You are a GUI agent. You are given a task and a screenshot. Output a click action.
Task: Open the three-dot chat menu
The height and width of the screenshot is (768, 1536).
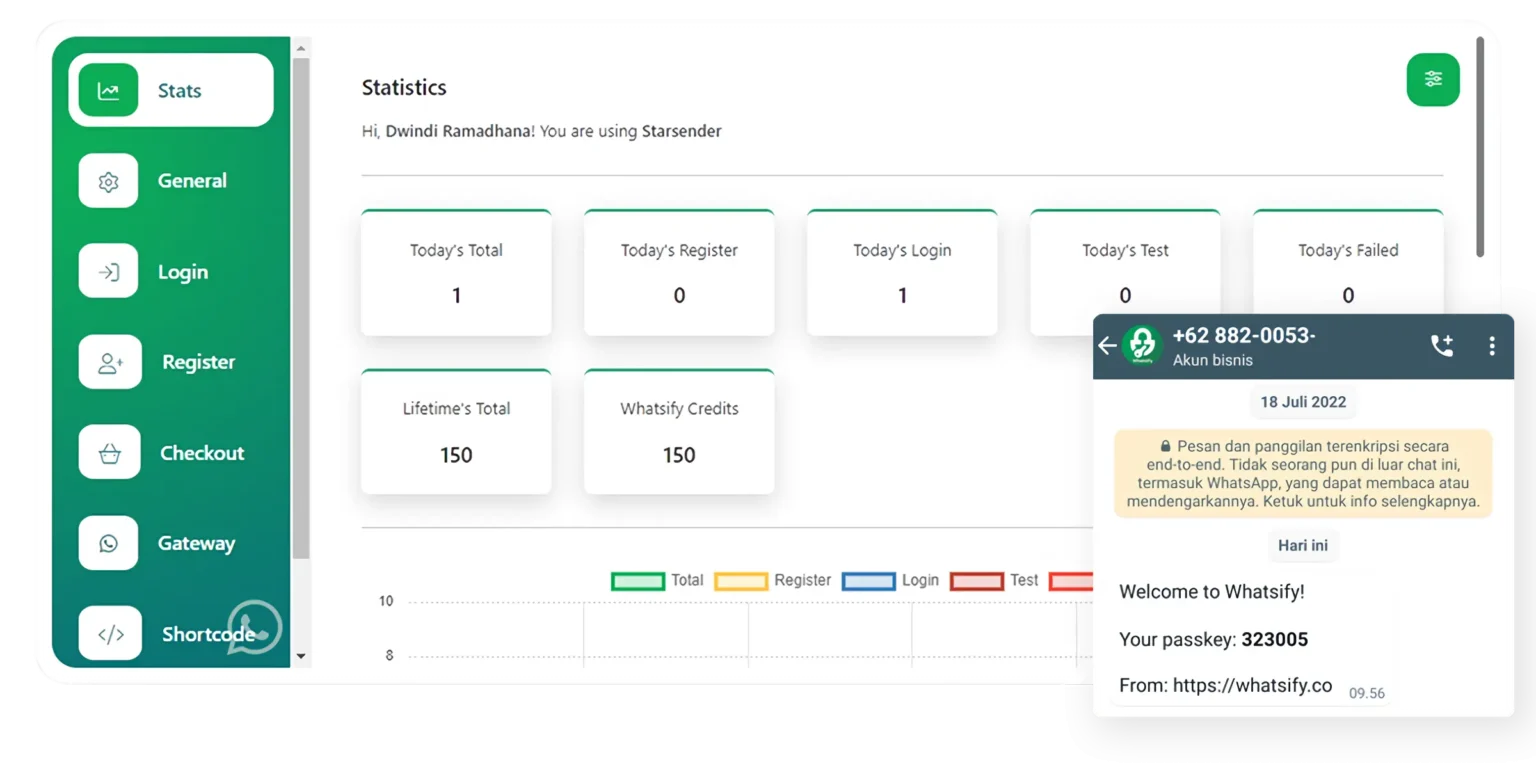tap(1491, 346)
